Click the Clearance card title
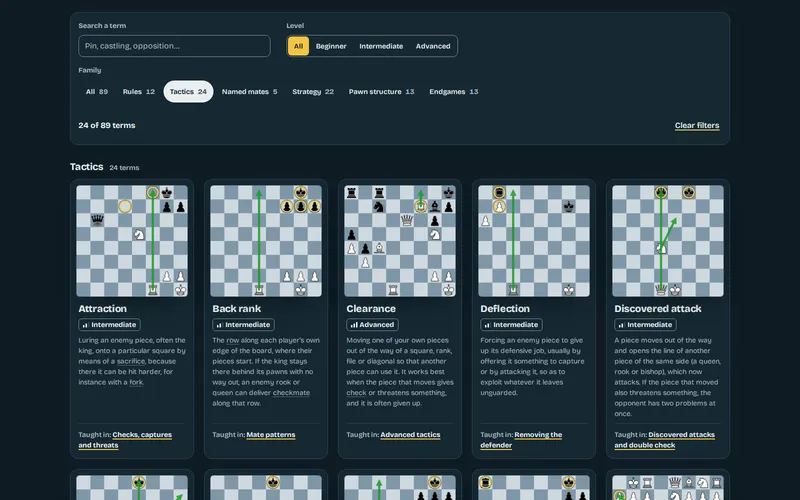 371,309
